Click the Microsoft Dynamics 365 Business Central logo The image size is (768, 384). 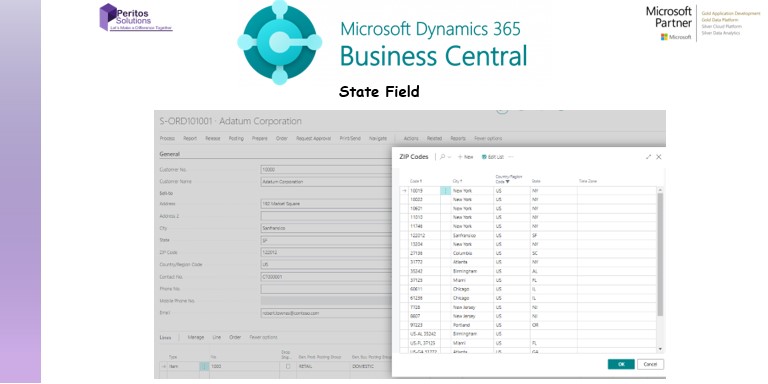click(x=383, y=43)
